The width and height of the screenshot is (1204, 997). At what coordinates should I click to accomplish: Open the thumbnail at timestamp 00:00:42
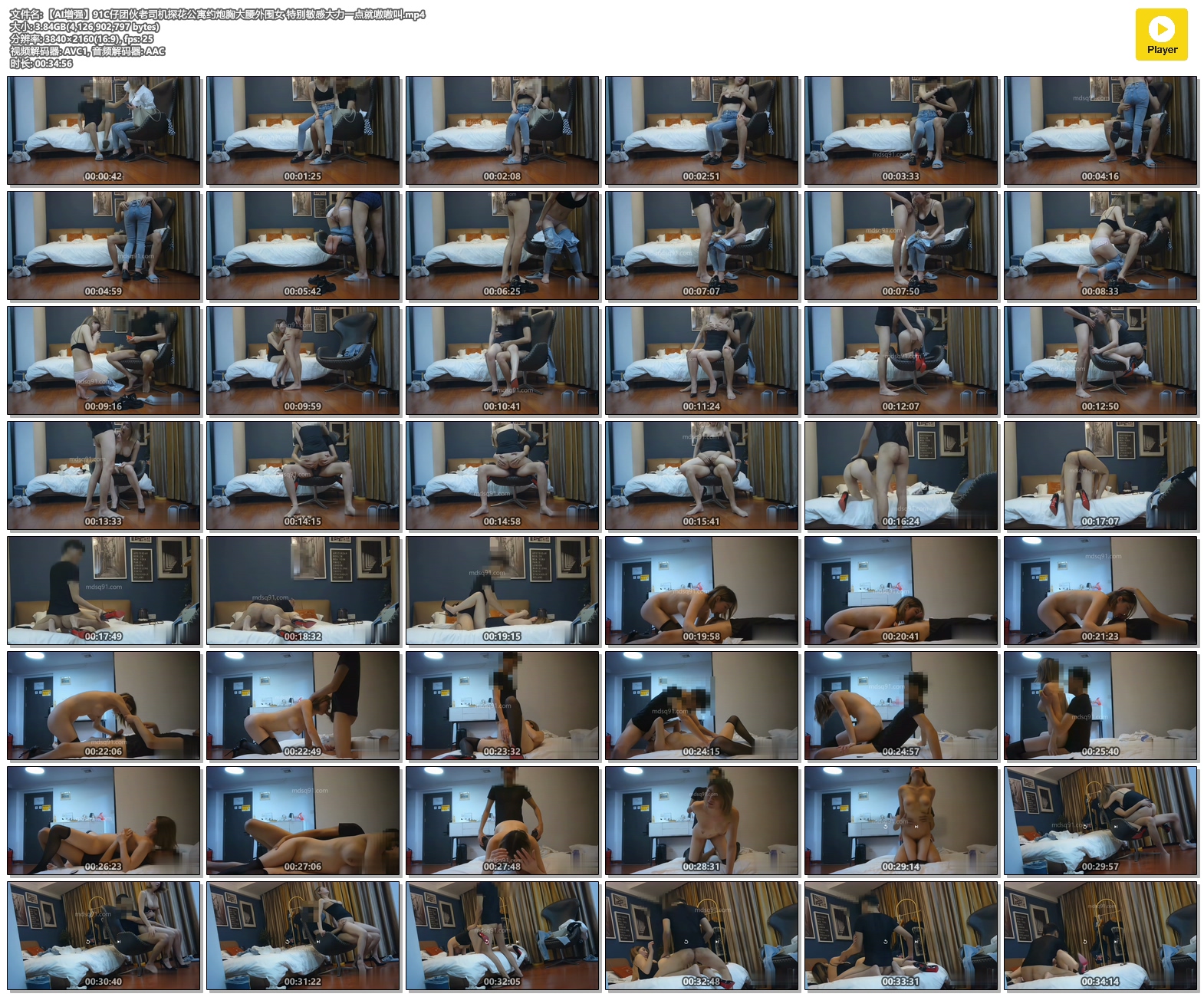pos(104,130)
